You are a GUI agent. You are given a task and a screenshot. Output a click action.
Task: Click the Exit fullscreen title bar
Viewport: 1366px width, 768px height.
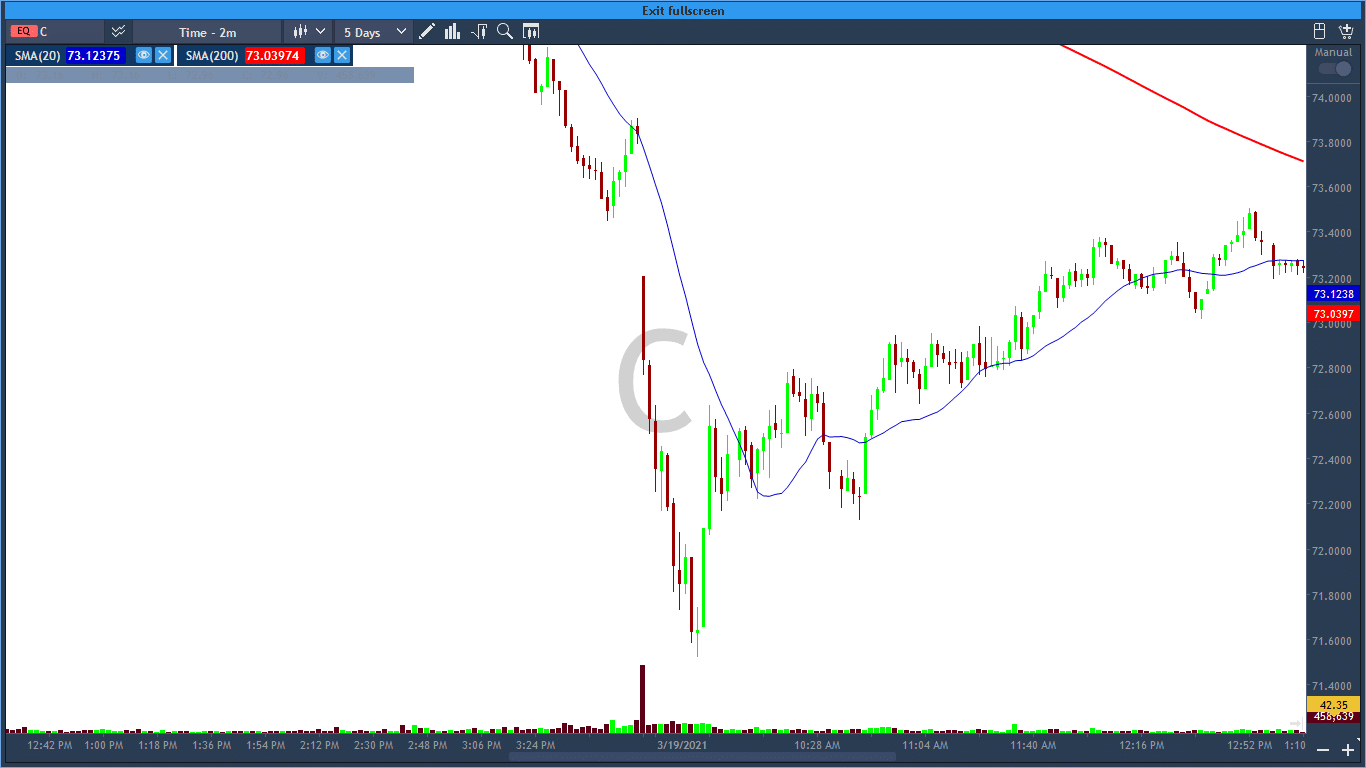pos(683,10)
